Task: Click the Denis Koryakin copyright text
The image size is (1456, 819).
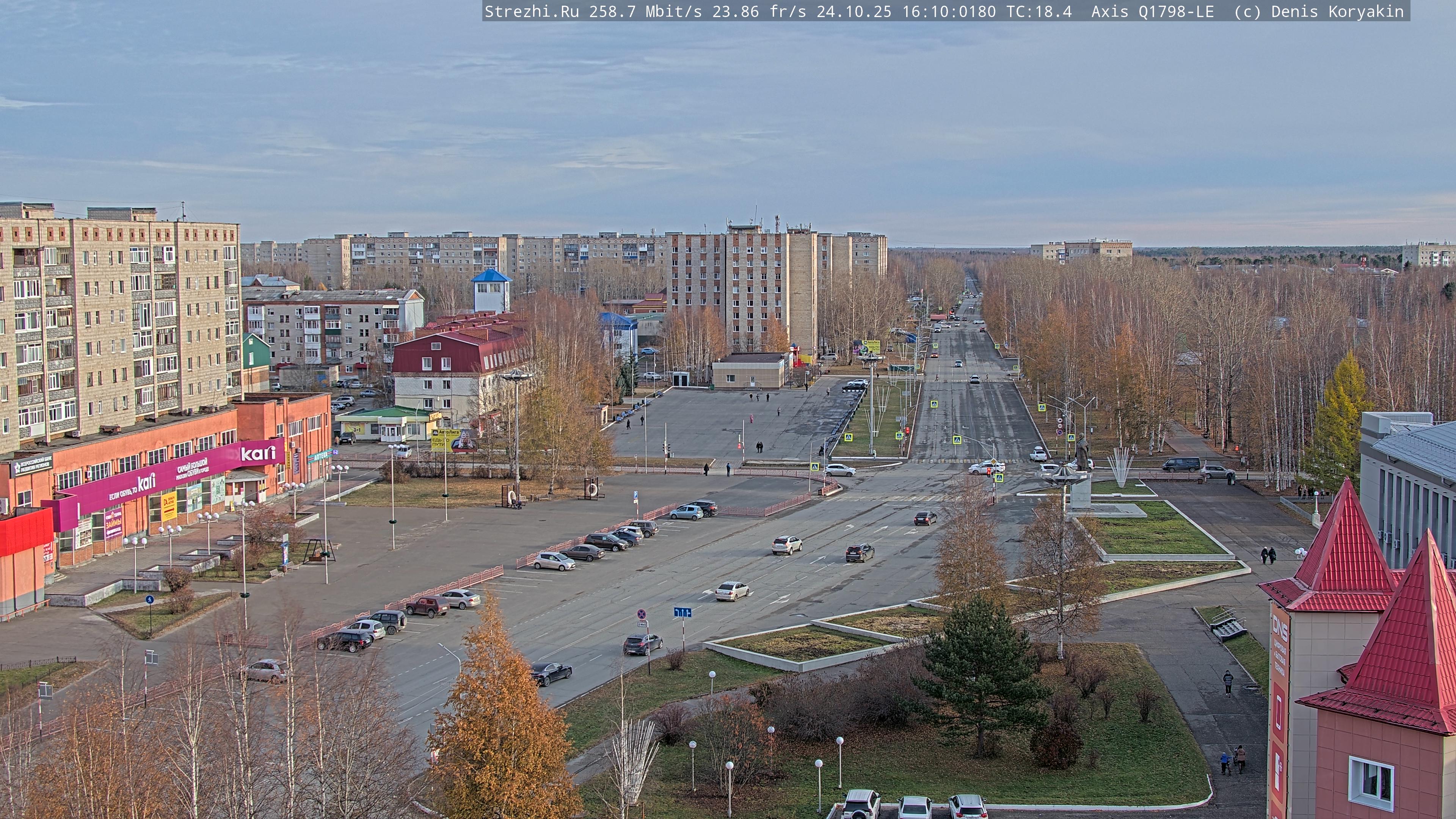Action: pyautogui.click(x=1337, y=11)
